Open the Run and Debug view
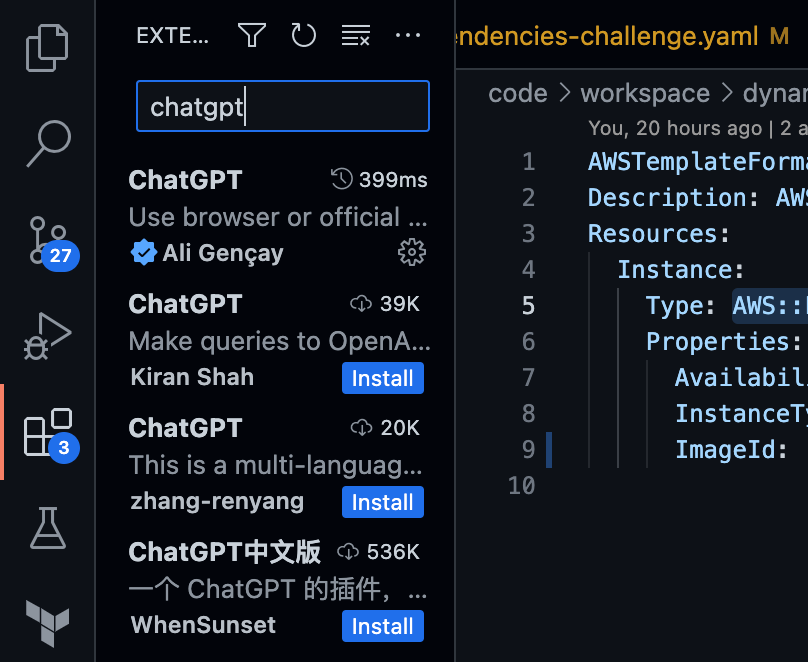The width and height of the screenshot is (808, 662). pos(47,330)
